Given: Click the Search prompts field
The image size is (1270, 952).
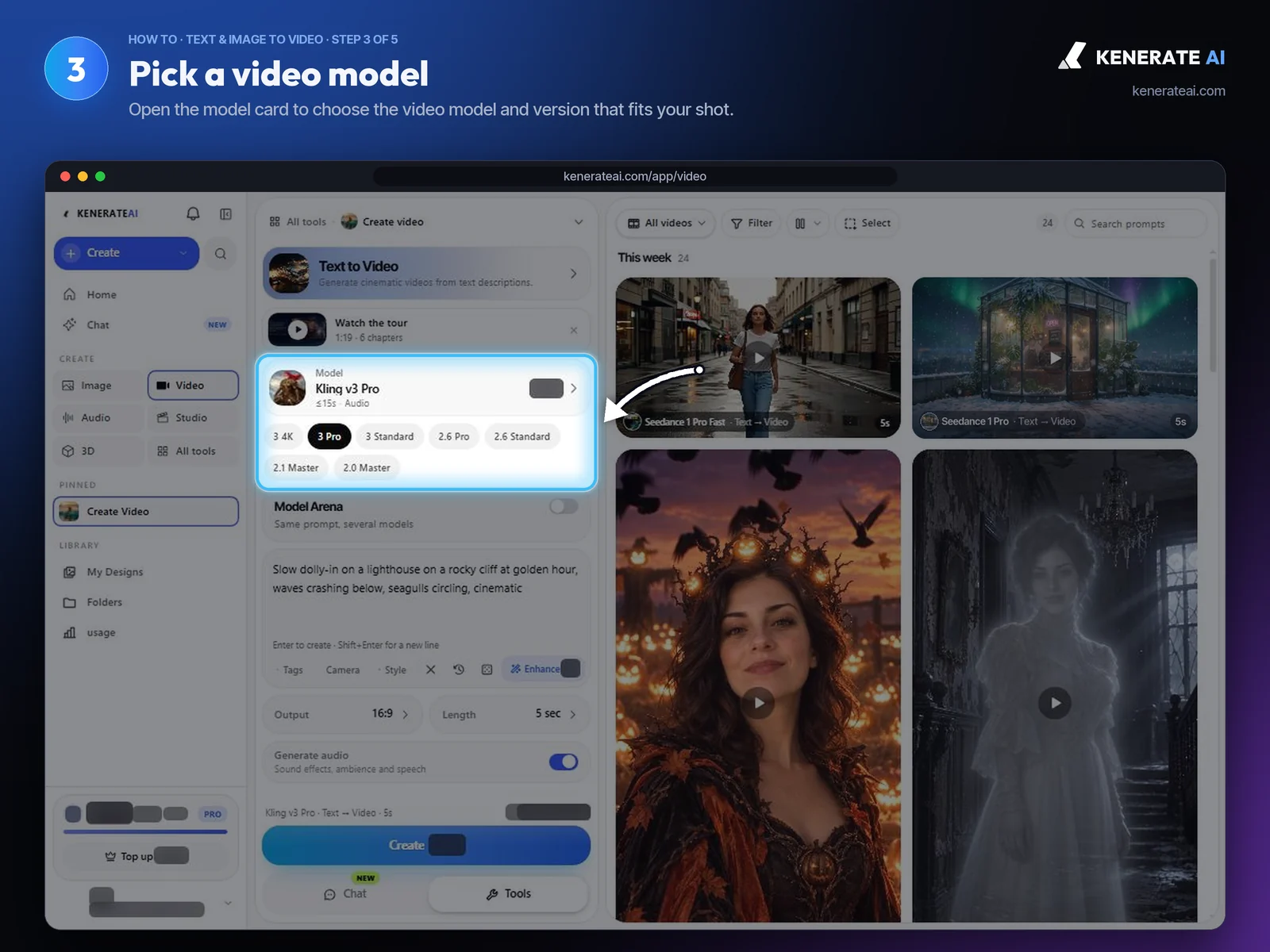Looking at the screenshot, I should (1136, 224).
